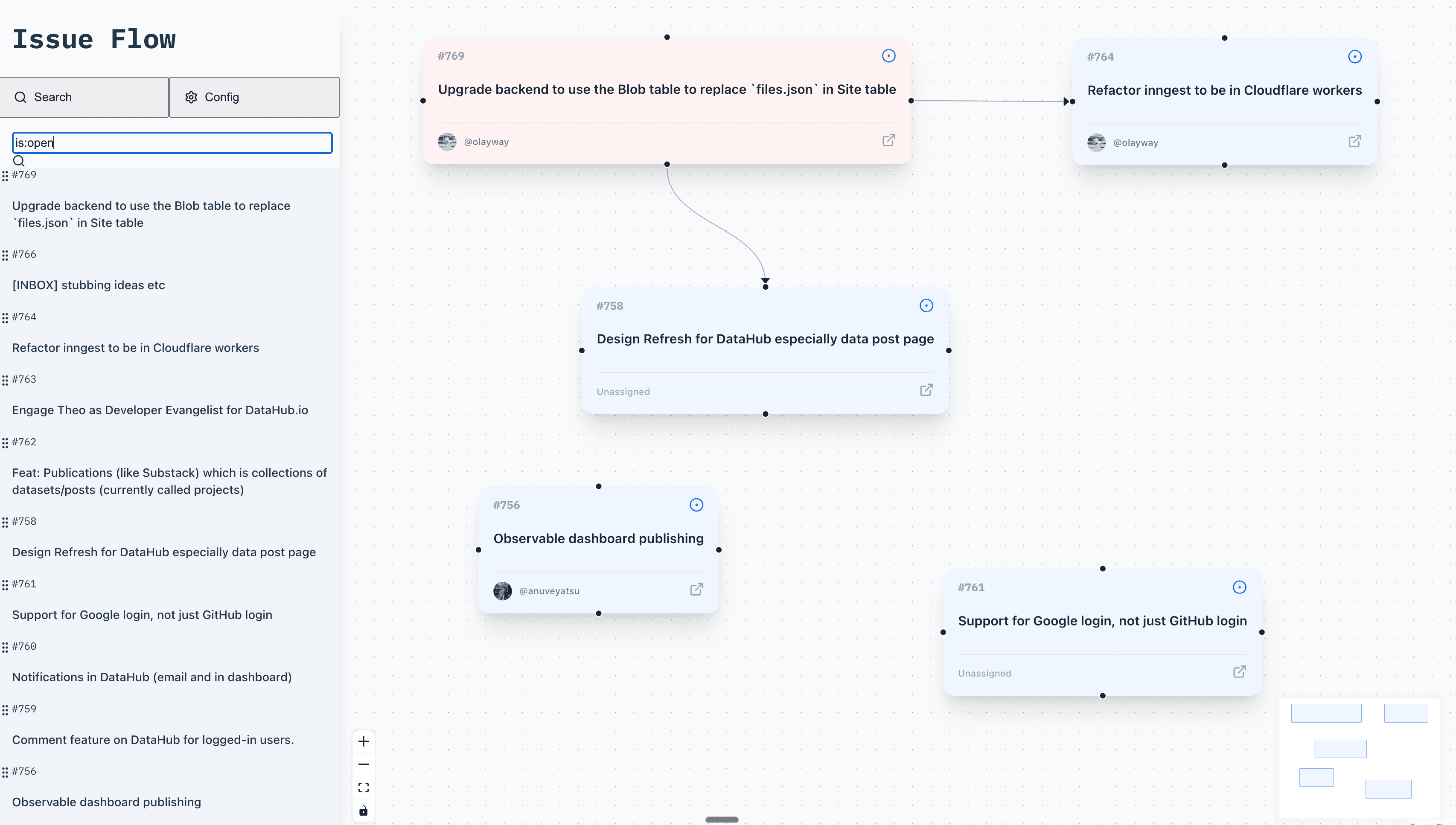Image resolution: width=1456 pixels, height=825 pixels.
Task: Select sidebar issue Notifications in DataHub
Action: pyautogui.click(x=152, y=677)
